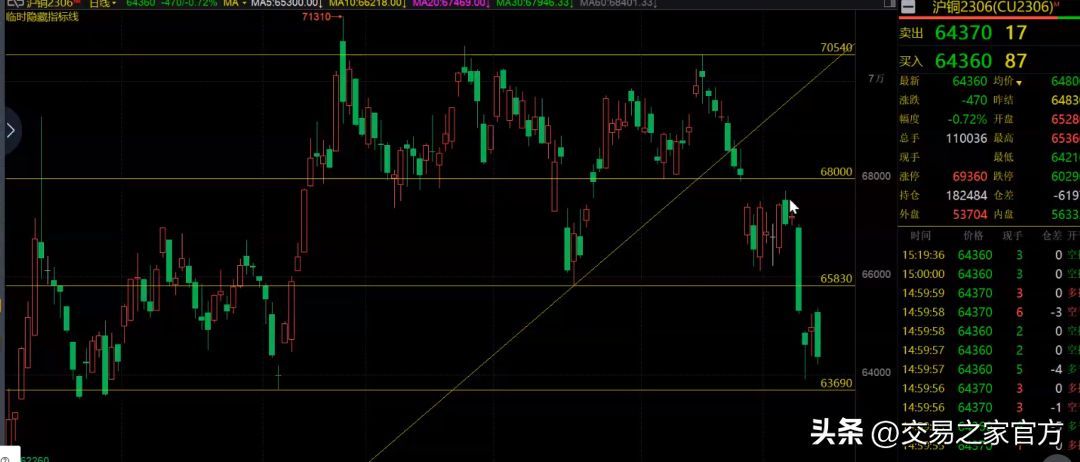Image resolution: width=1080 pixels, height=462 pixels.
Task: Collapse the quote panel with minus icon
Action: click(x=908, y=7)
